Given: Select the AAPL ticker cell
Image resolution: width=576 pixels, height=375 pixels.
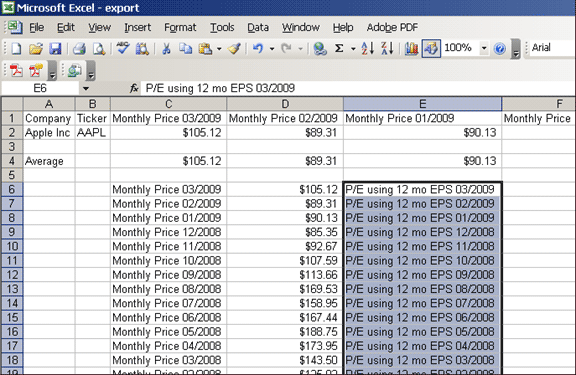Looking at the screenshot, I should 93,133.
